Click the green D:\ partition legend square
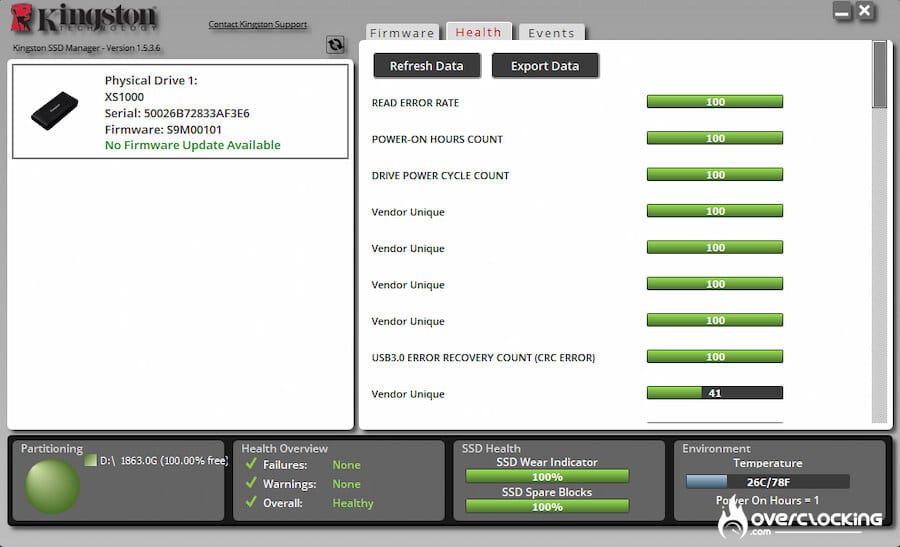Viewport: 900px width, 547px height. 90,460
